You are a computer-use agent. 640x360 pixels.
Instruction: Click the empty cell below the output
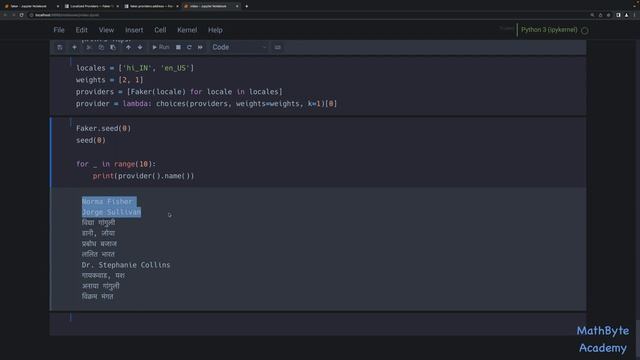click(x=318, y=324)
